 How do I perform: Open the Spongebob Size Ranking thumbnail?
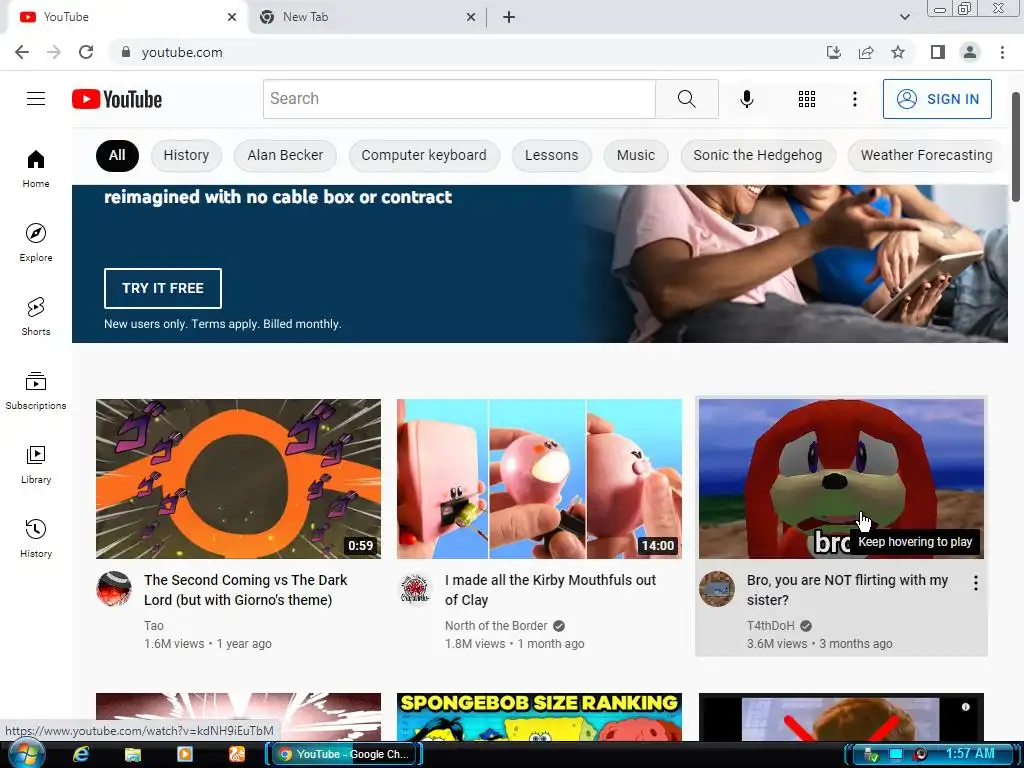(x=539, y=716)
